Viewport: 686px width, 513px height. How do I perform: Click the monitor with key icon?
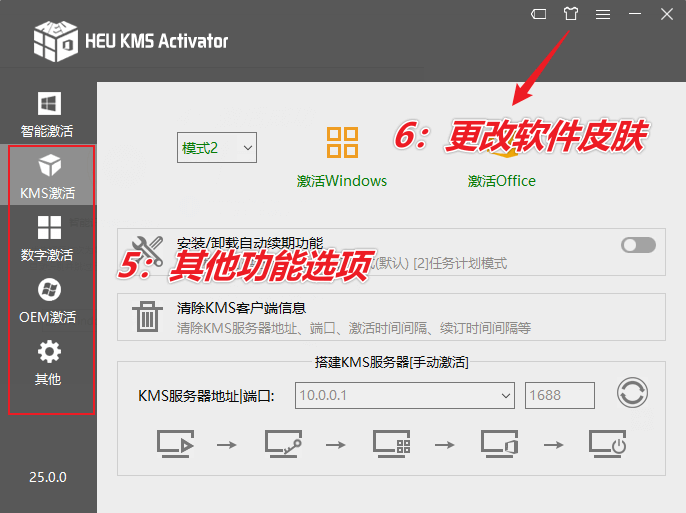pyautogui.click(x=284, y=444)
